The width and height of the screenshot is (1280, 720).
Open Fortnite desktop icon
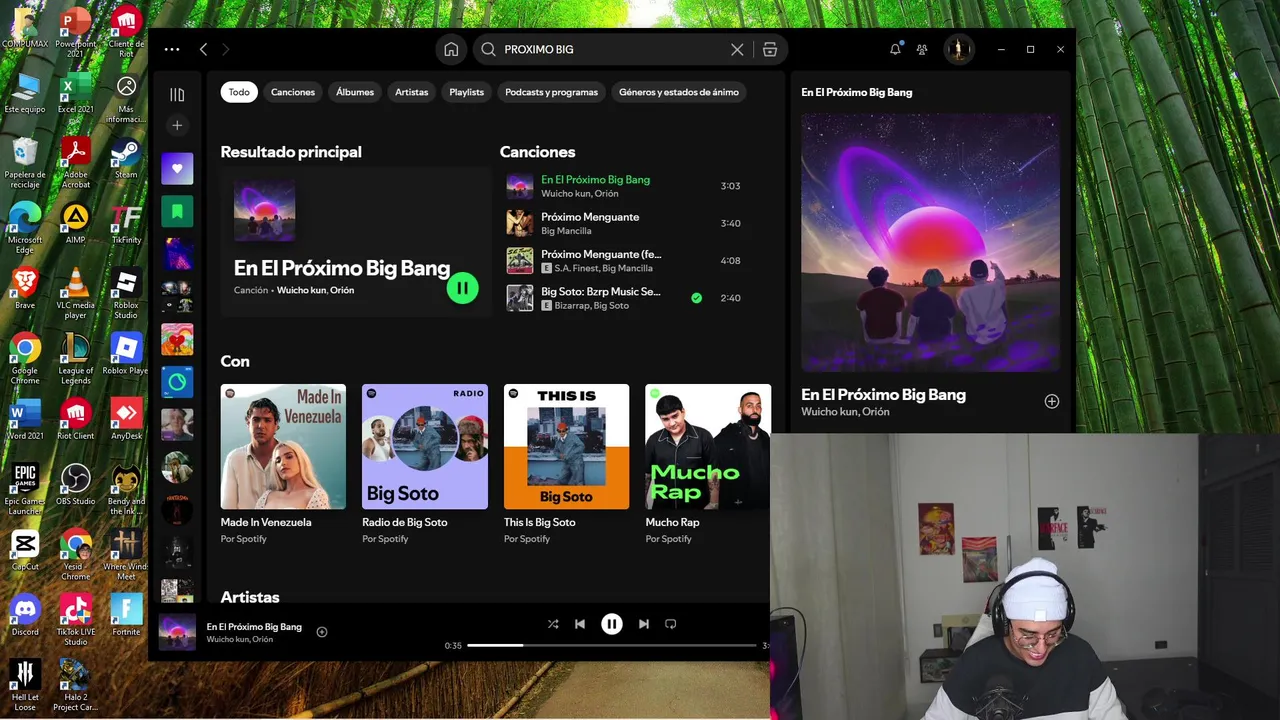pyautogui.click(x=126, y=615)
